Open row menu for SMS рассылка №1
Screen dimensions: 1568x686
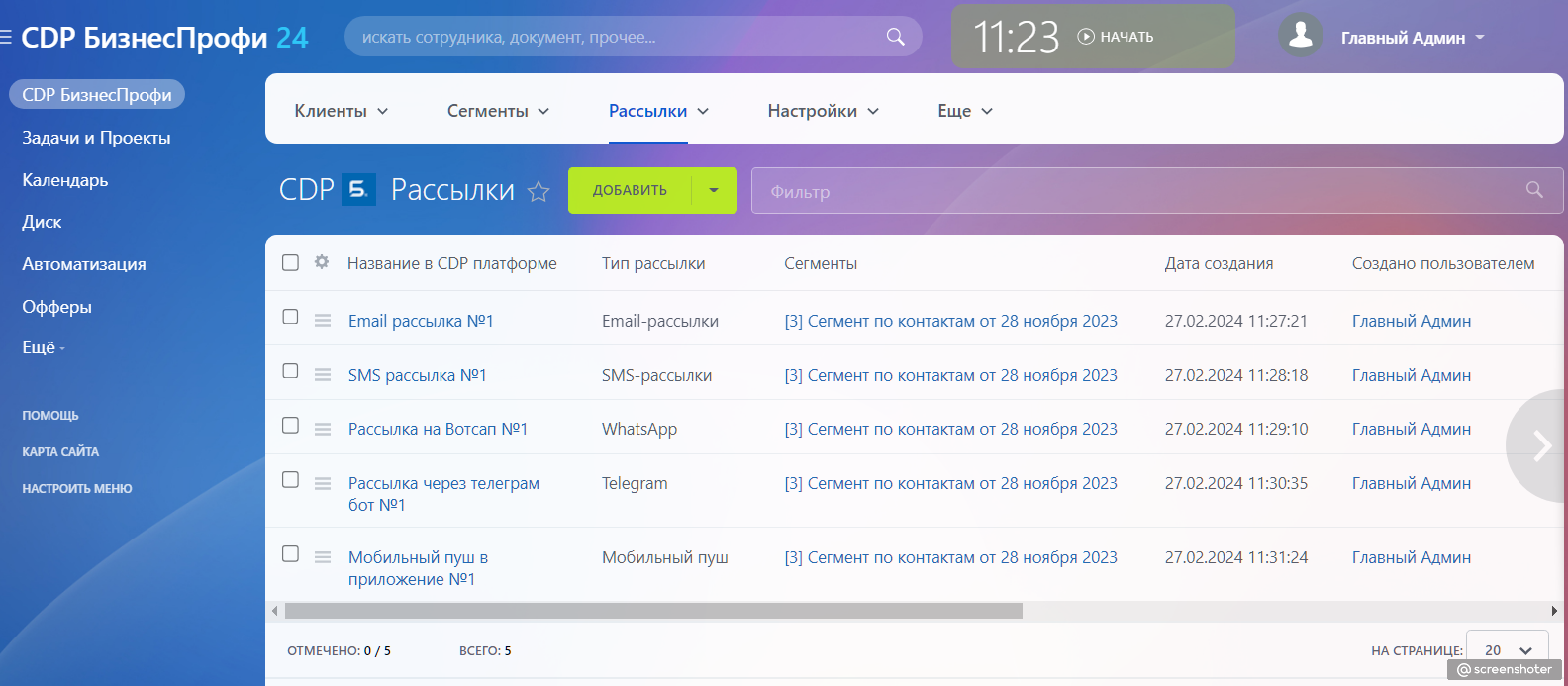point(323,375)
